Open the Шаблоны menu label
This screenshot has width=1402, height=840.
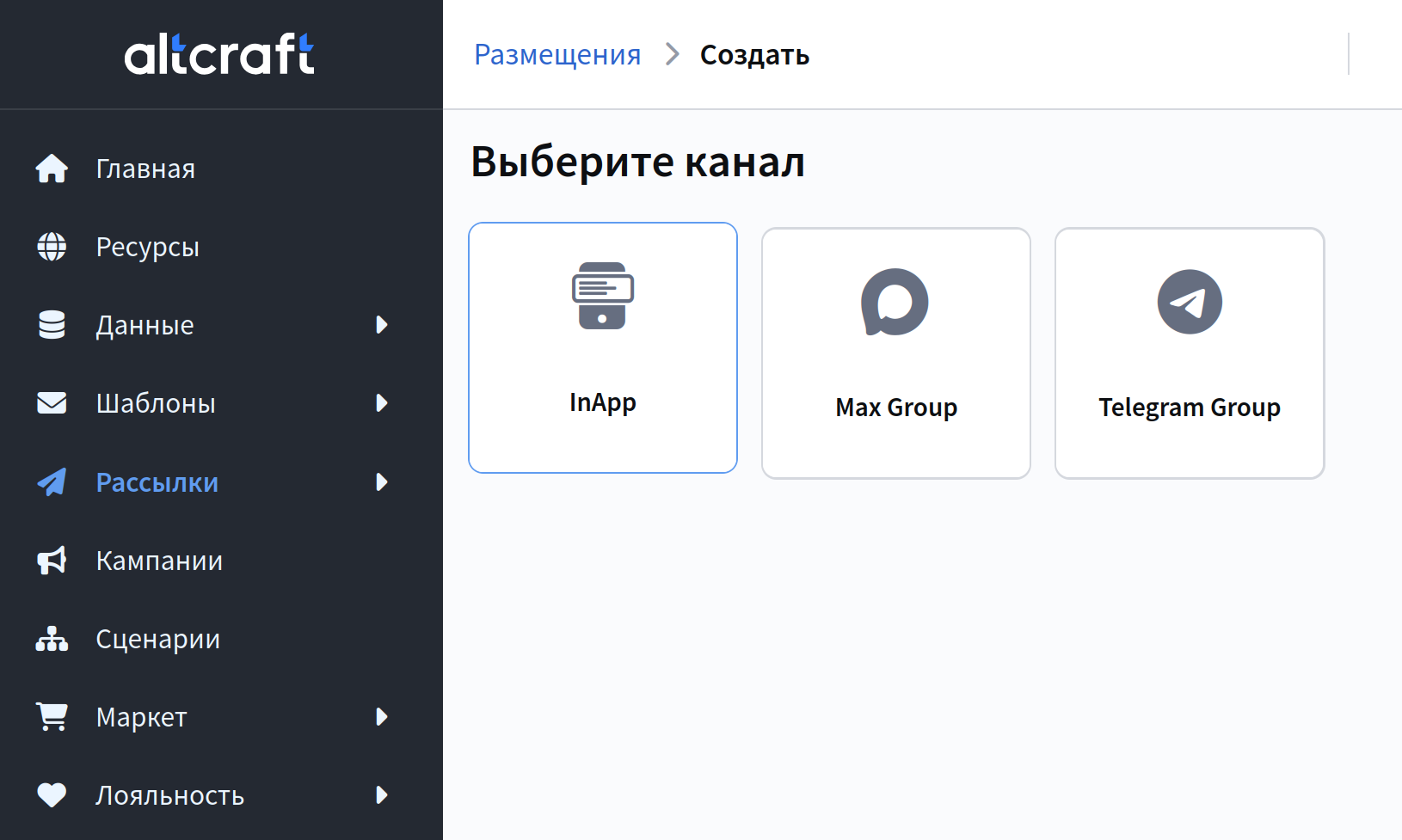[156, 403]
